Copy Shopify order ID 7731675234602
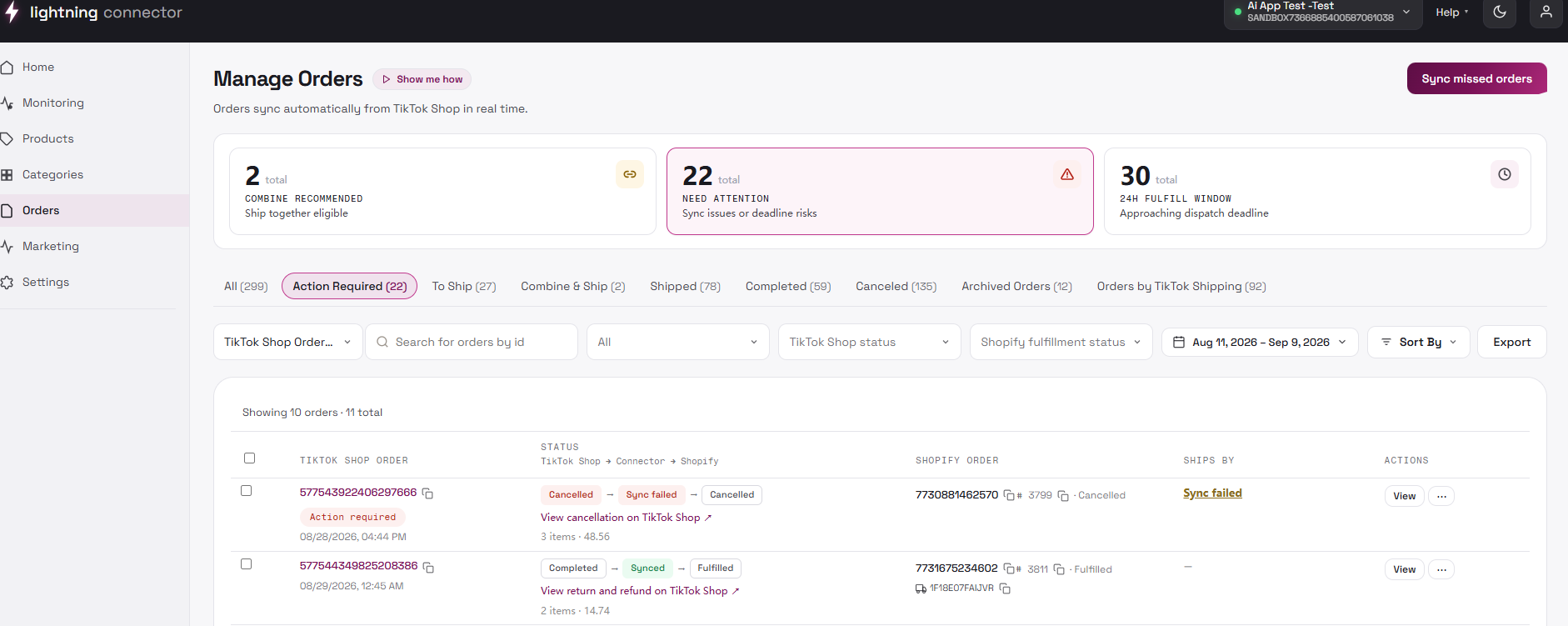Screen dimensions: 1568x626 1009,568
